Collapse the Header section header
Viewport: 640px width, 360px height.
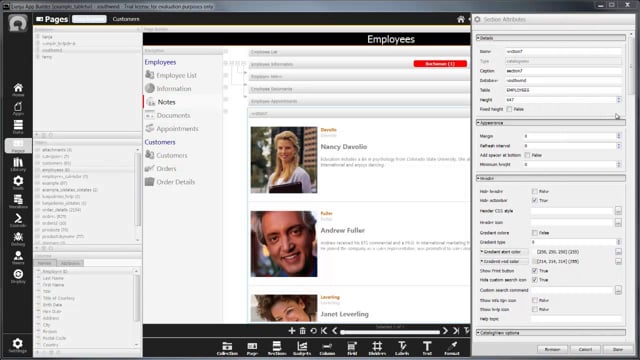551,178
